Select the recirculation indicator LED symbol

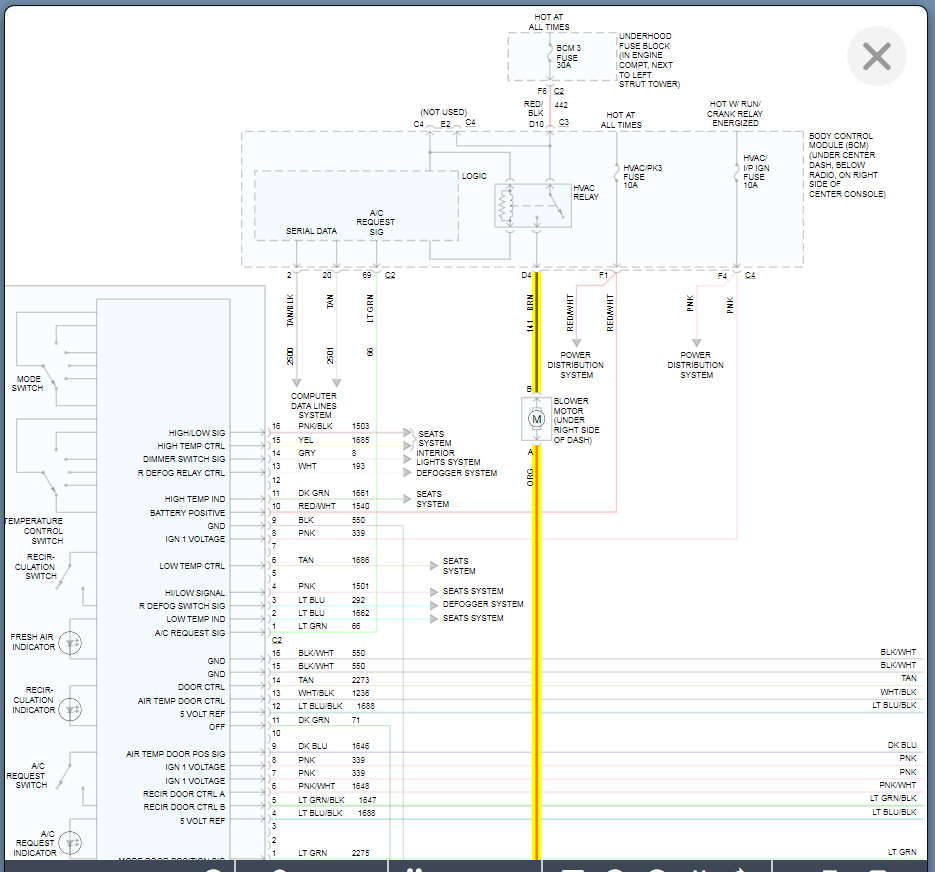(x=72, y=708)
